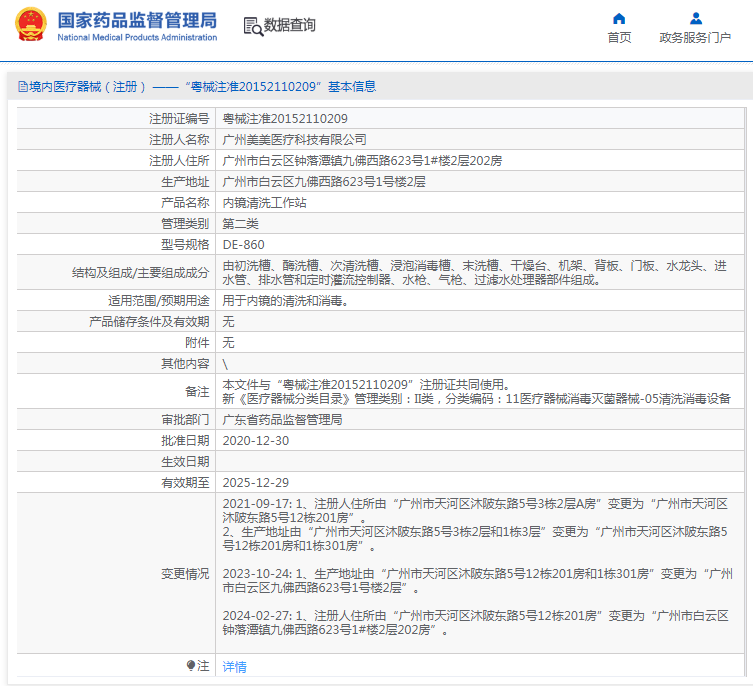Screen dimensions: 753x686
Task: Go to 首页 label
Action: tap(619, 37)
